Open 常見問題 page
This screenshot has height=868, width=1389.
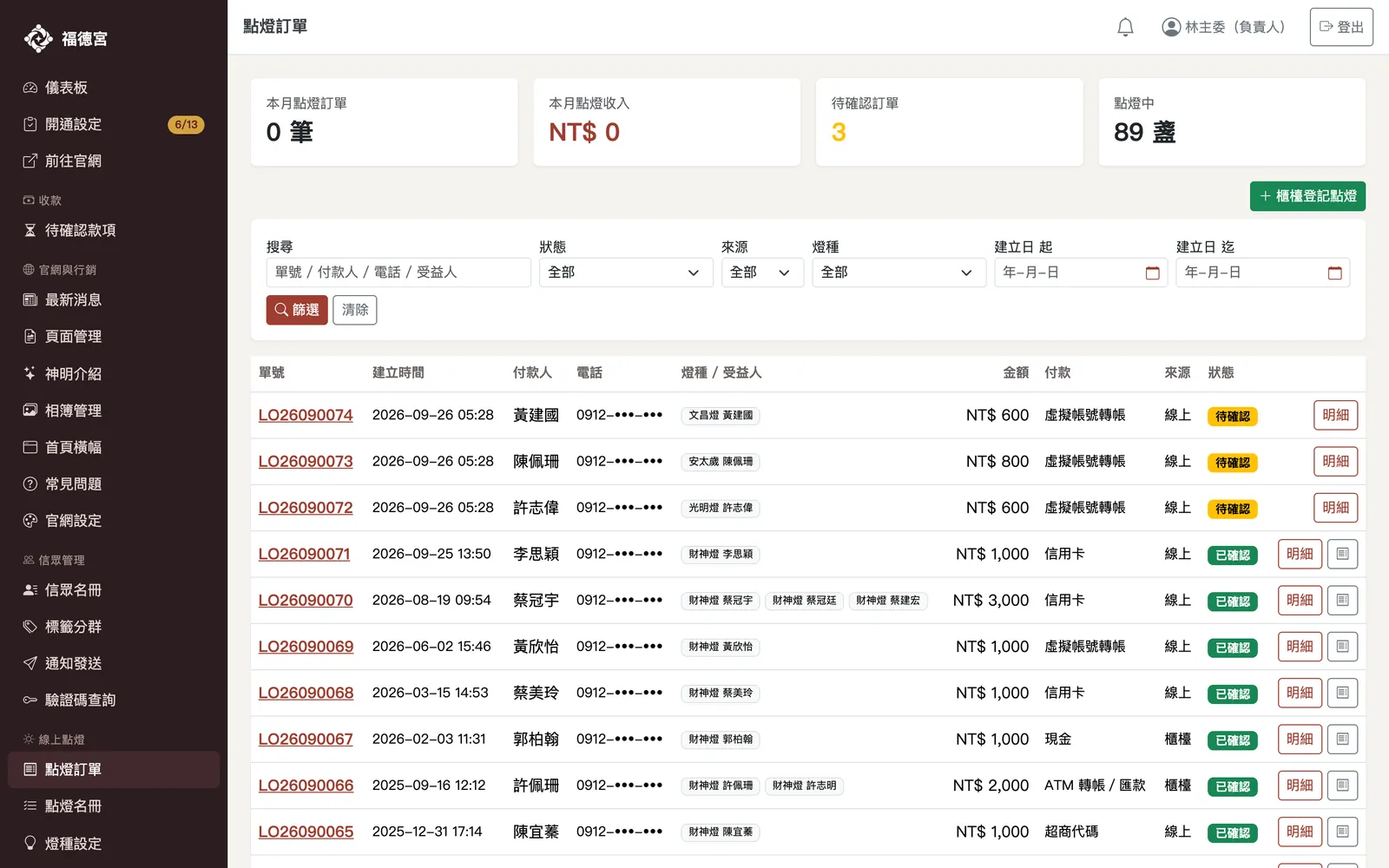(114, 483)
